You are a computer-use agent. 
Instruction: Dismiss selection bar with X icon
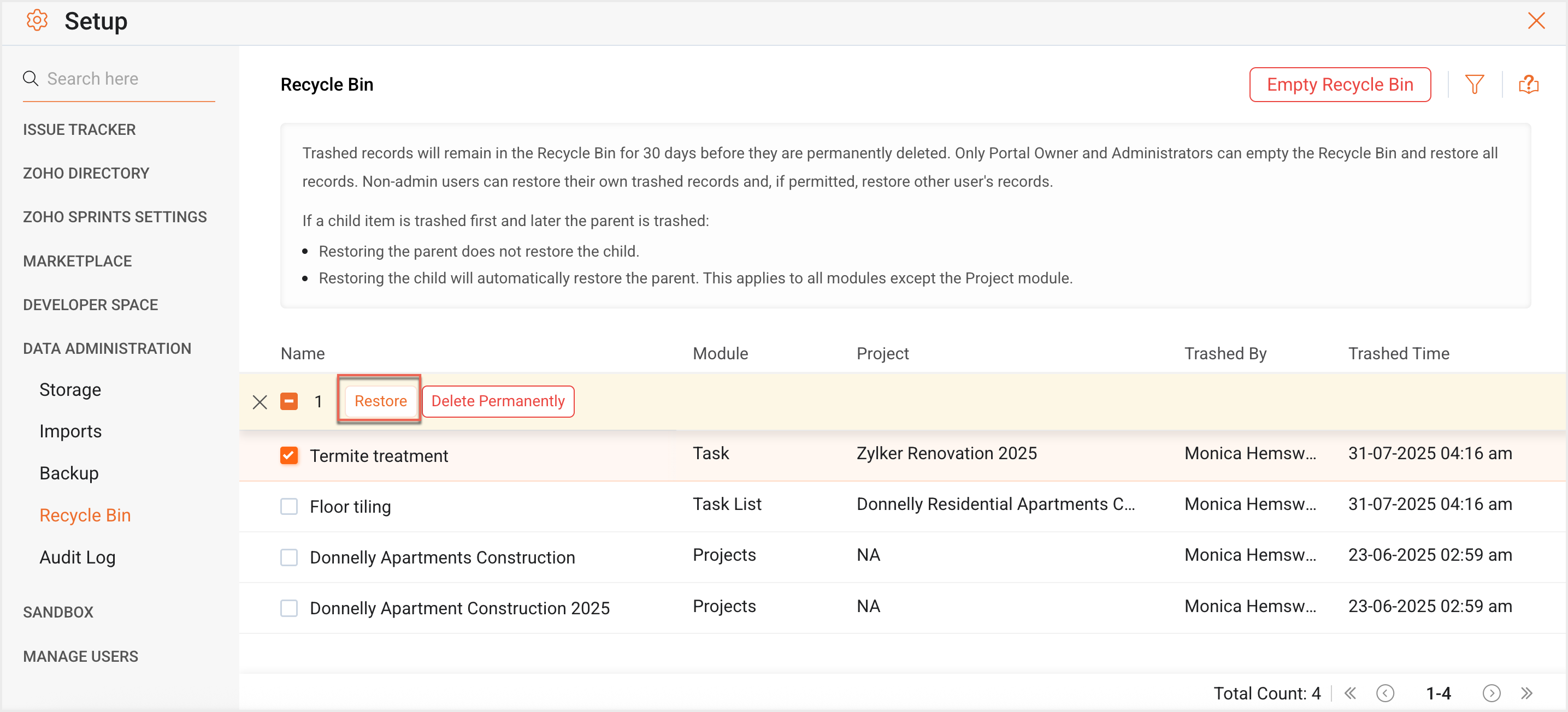[260, 402]
